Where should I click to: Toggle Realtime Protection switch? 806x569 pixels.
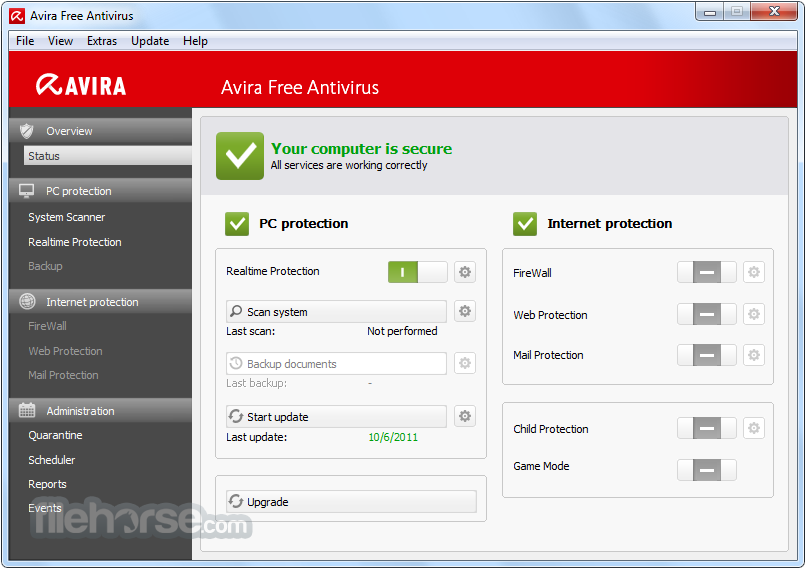(417, 272)
